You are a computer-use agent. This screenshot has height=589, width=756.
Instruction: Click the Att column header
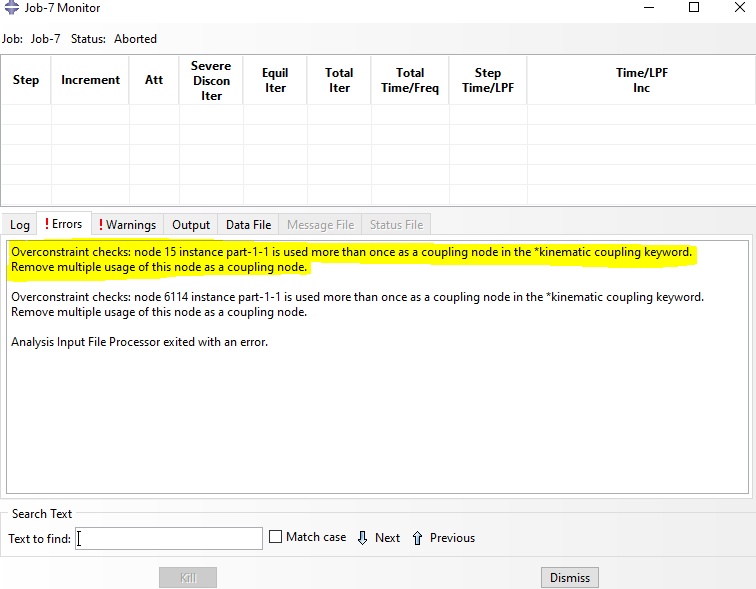(x=154, y=80)
